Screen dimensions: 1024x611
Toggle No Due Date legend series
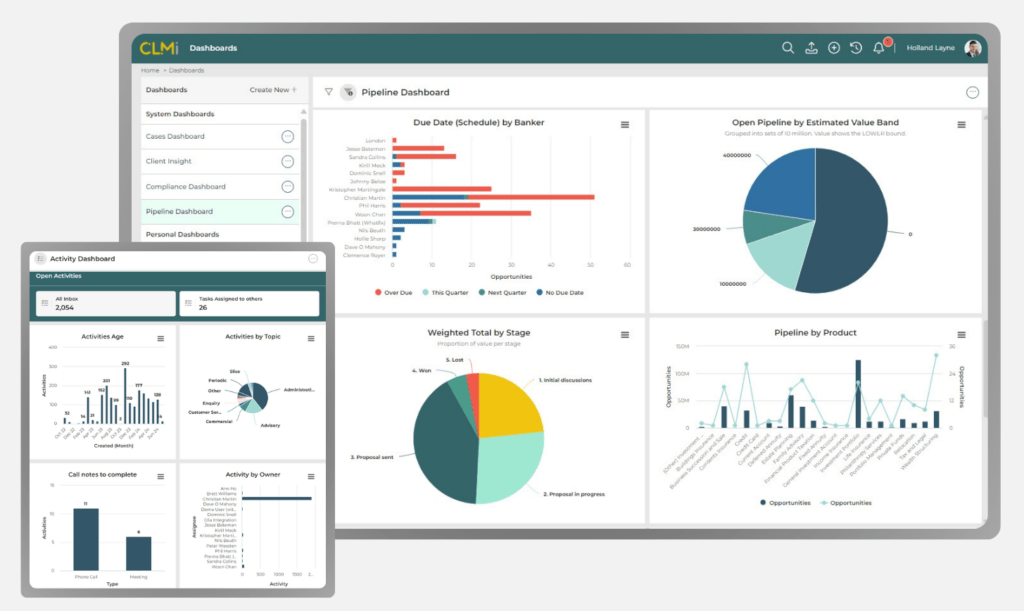pos(564,292)
